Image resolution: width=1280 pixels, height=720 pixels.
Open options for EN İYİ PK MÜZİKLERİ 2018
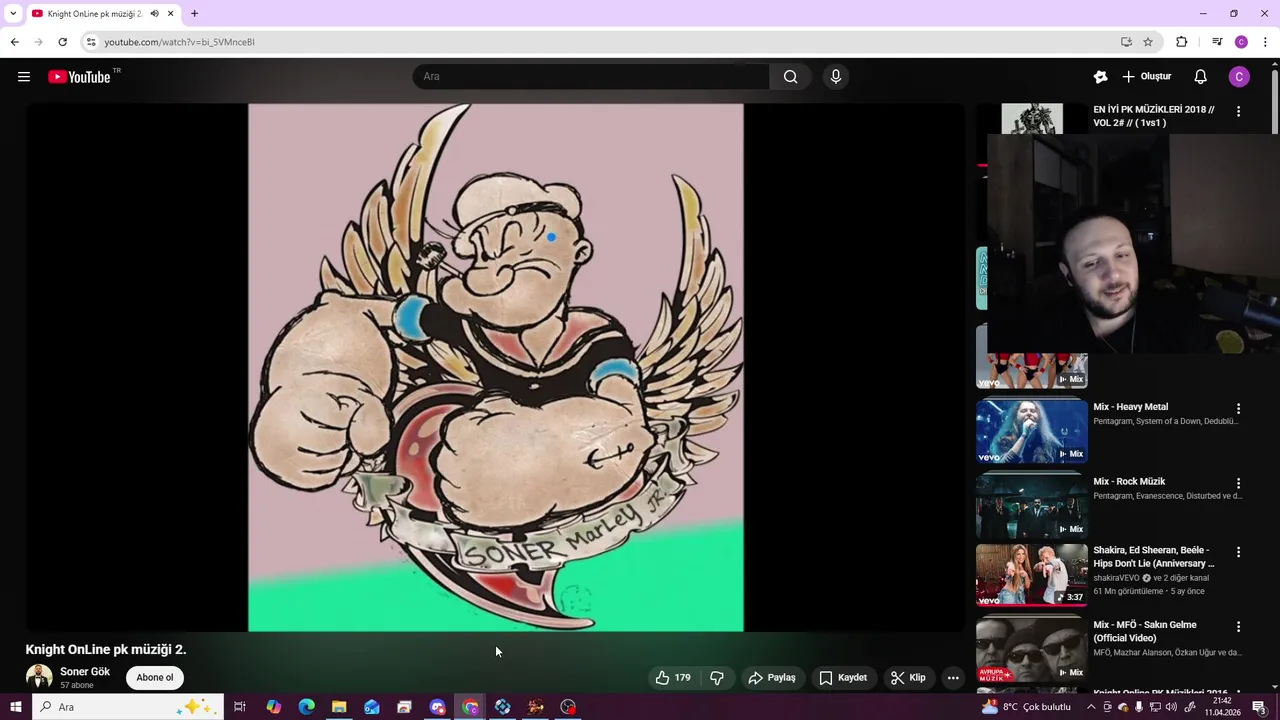[x=1238, y=112]
